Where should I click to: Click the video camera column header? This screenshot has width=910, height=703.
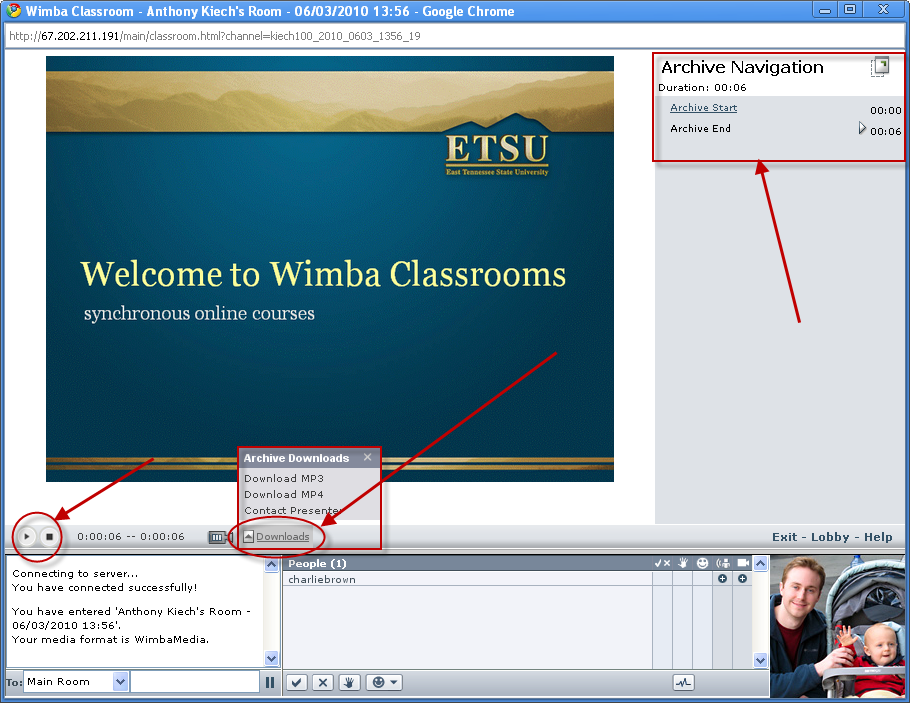(743, 563)
